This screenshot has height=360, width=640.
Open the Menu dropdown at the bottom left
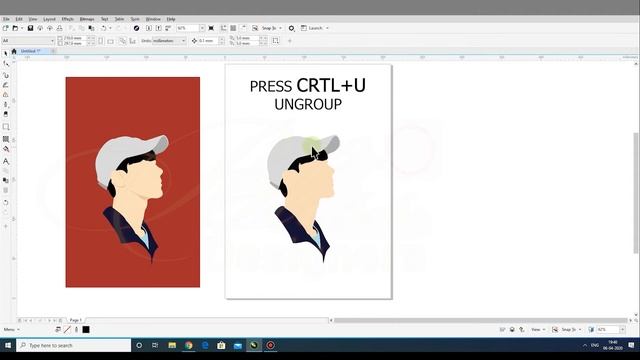click(x=11, y=329)
